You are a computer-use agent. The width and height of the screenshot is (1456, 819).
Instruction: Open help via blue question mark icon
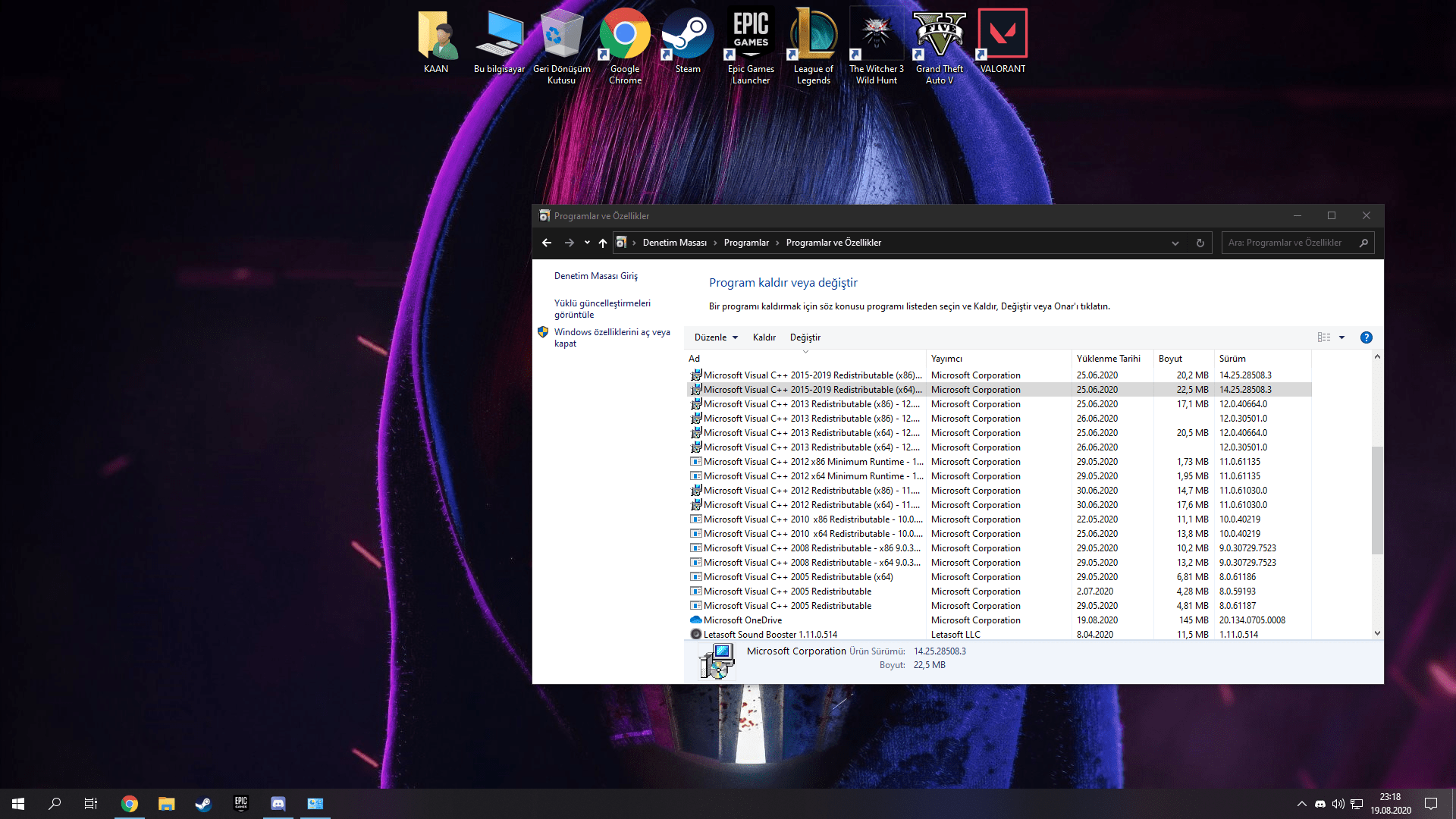coord(1366,337)
